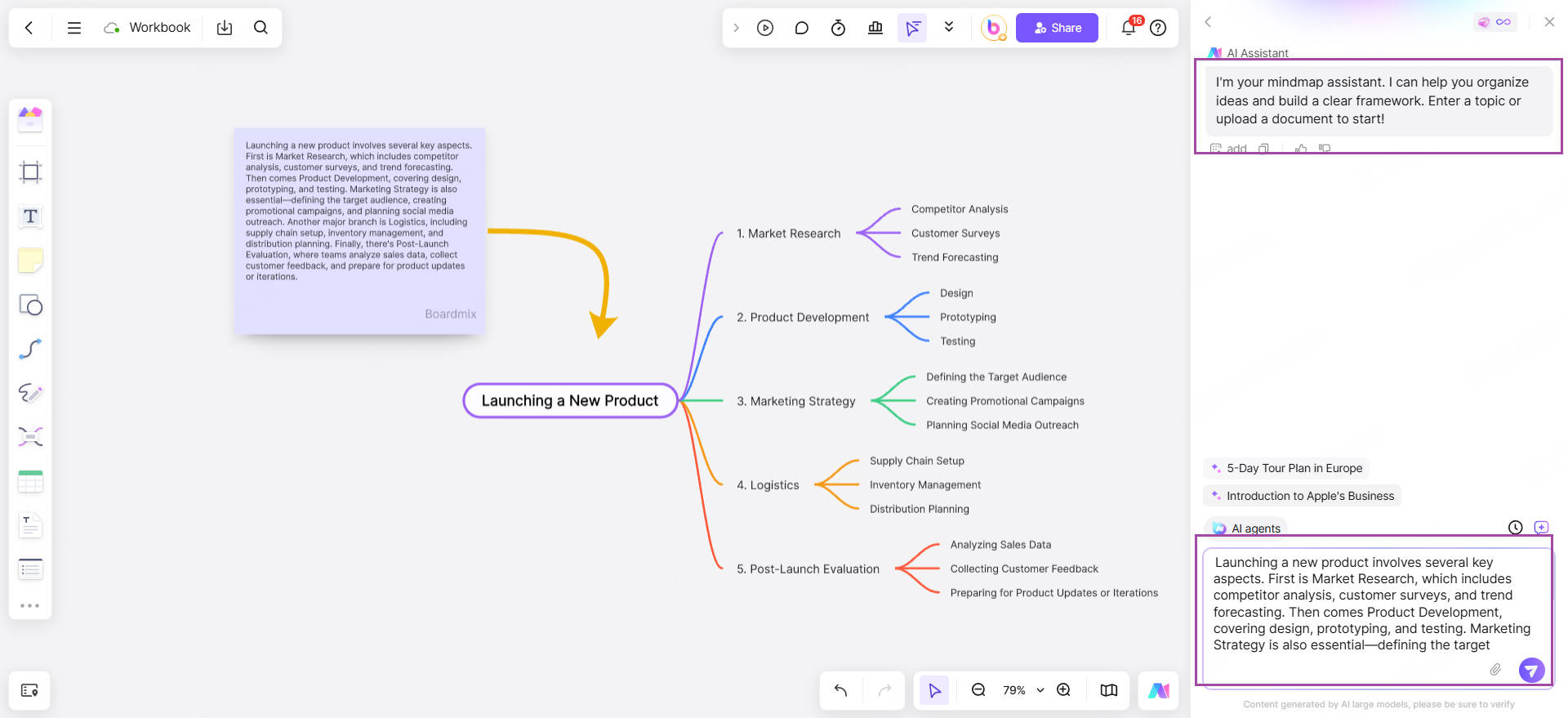Viewport: 1568px width, 718px height.
Task: Select the Text tool
Action: (x=30, y=216)
